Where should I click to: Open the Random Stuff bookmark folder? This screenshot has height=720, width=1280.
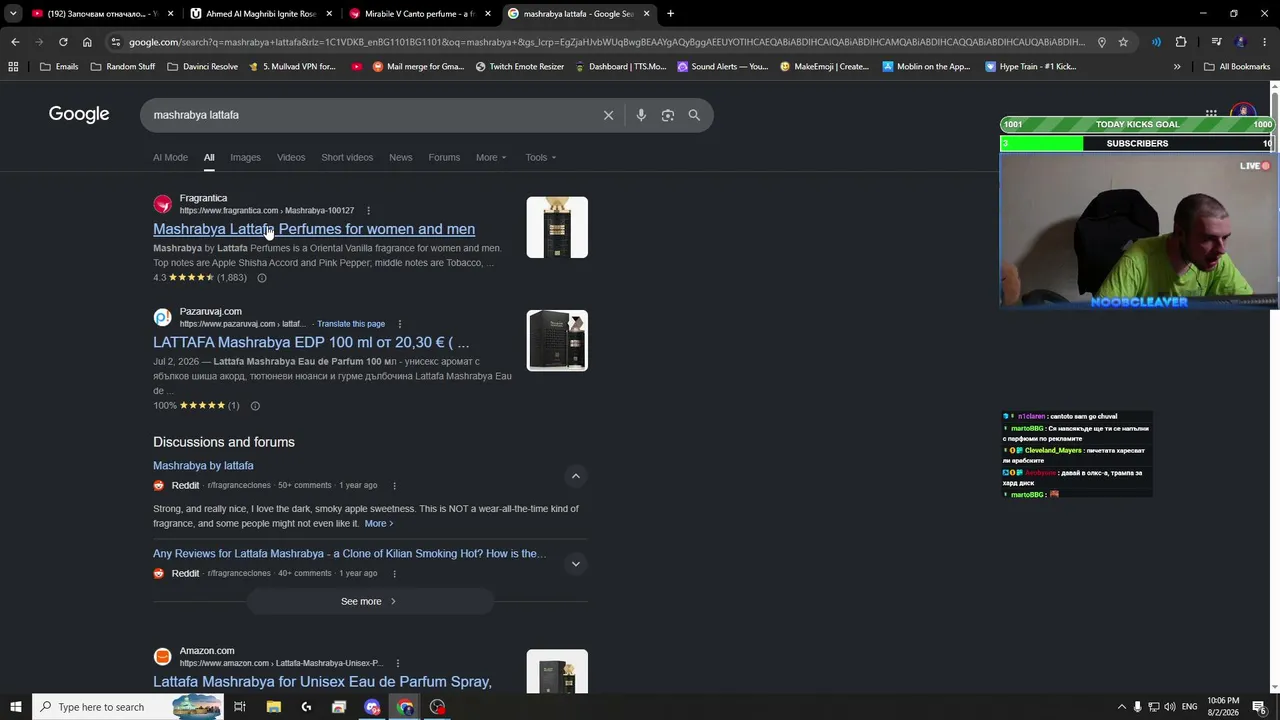pos(123,67)
